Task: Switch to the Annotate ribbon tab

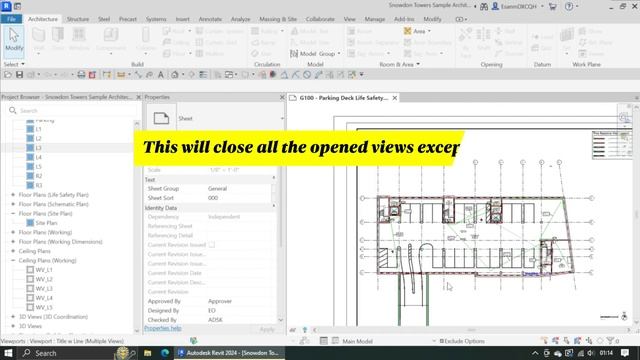Action: point(210,19)
